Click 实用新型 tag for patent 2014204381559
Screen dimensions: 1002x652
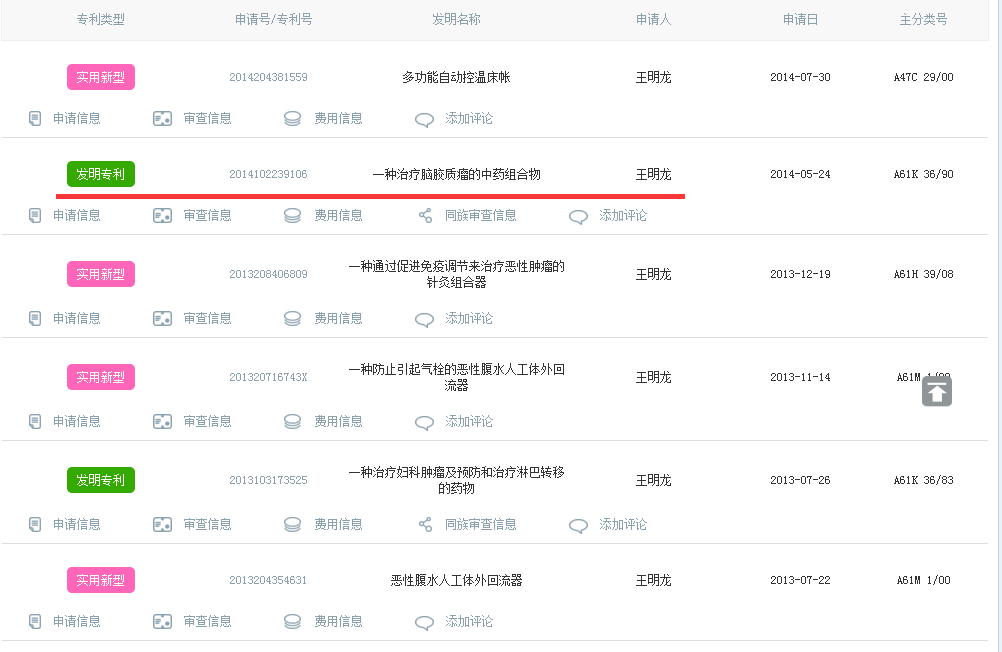click(101, 78)
